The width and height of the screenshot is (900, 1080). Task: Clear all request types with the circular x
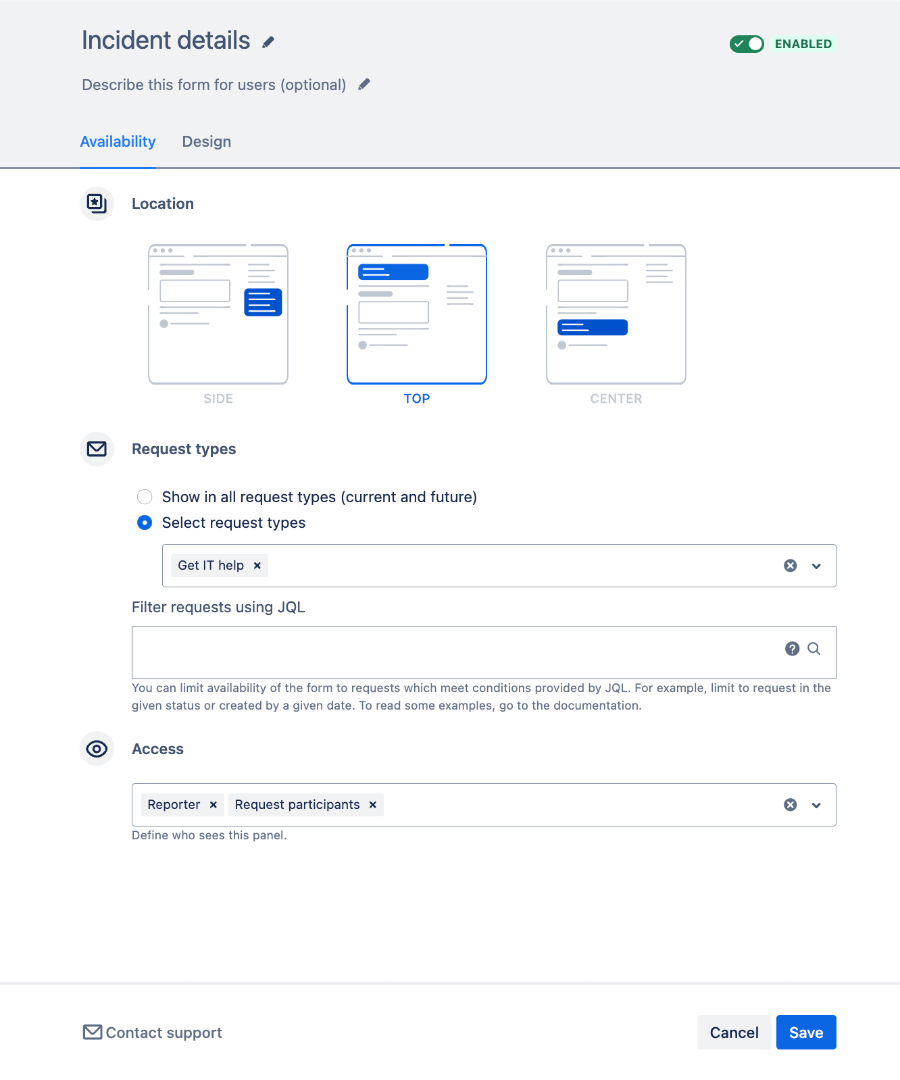click(x=790, y=565)
